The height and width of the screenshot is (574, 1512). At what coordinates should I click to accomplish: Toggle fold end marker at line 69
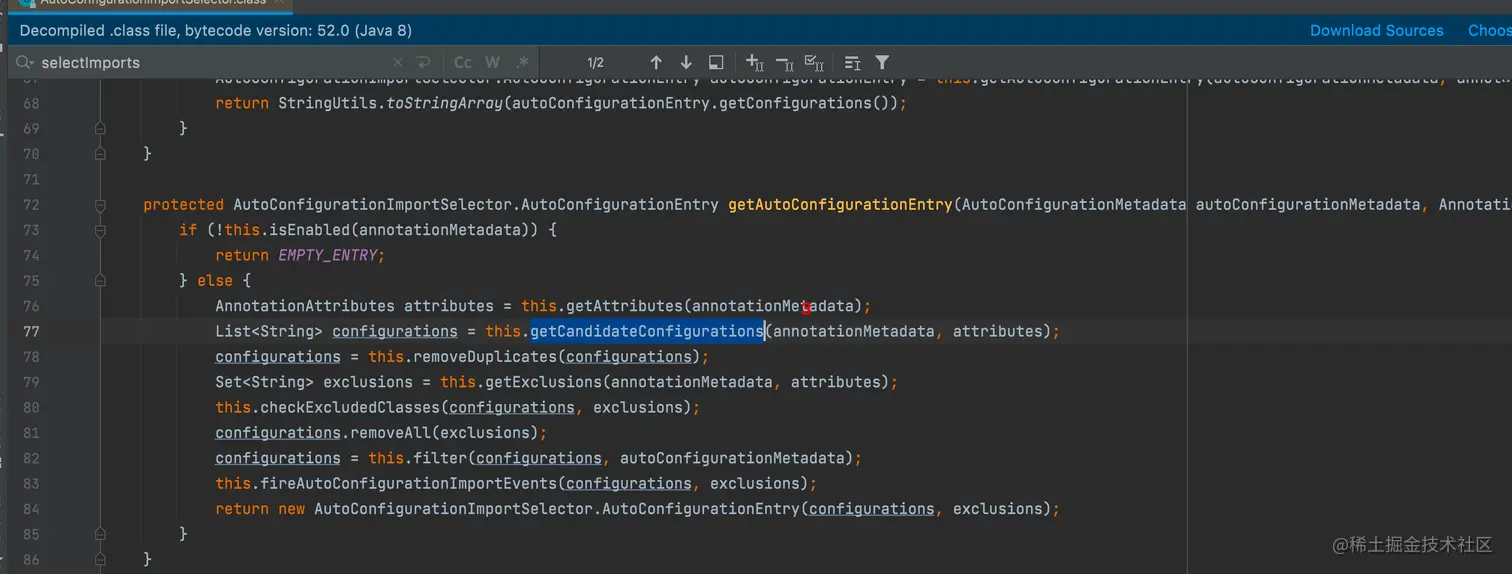(100, 128)
